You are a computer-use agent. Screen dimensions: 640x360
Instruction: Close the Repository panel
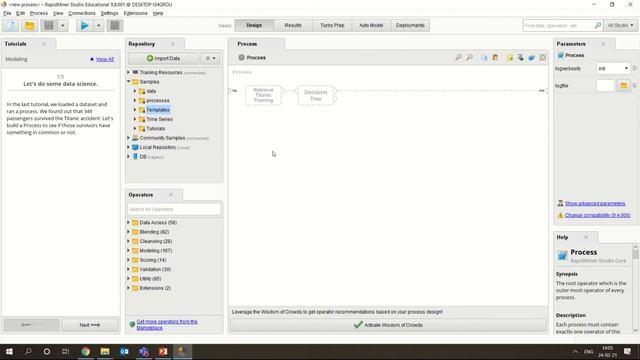(173, 44)
